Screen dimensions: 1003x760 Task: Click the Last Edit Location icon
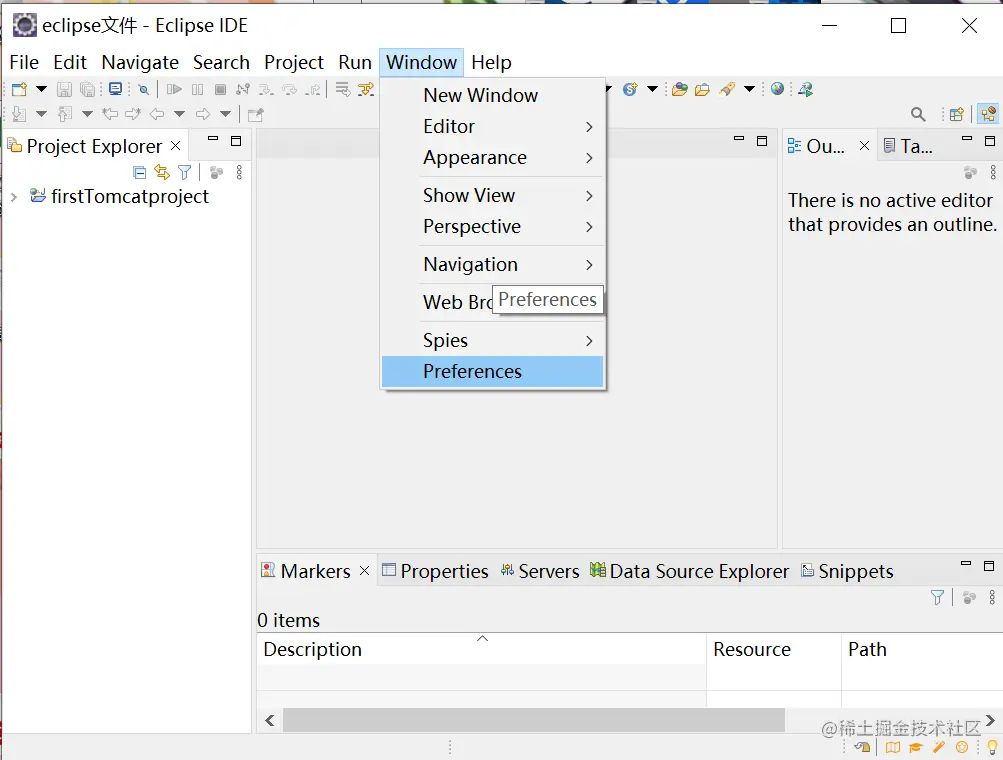[110, 115]
